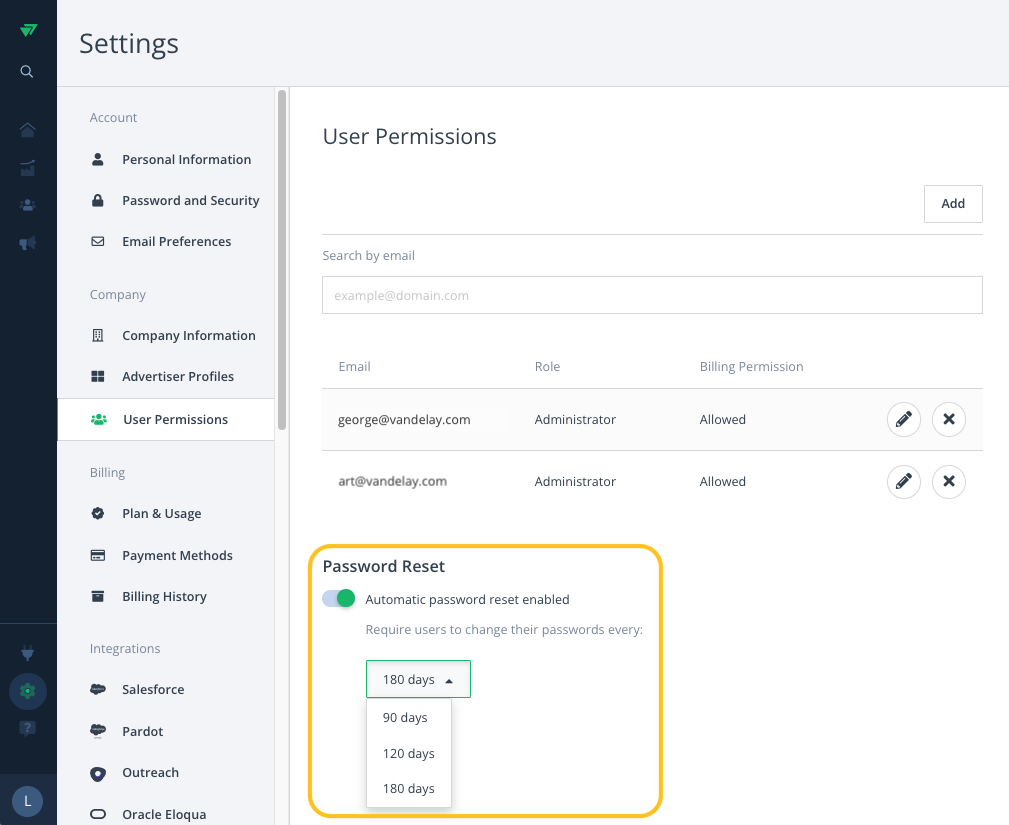Edit george@vandelay.com with the pencil icon
1009x825 pixels.
coord(903,420)
